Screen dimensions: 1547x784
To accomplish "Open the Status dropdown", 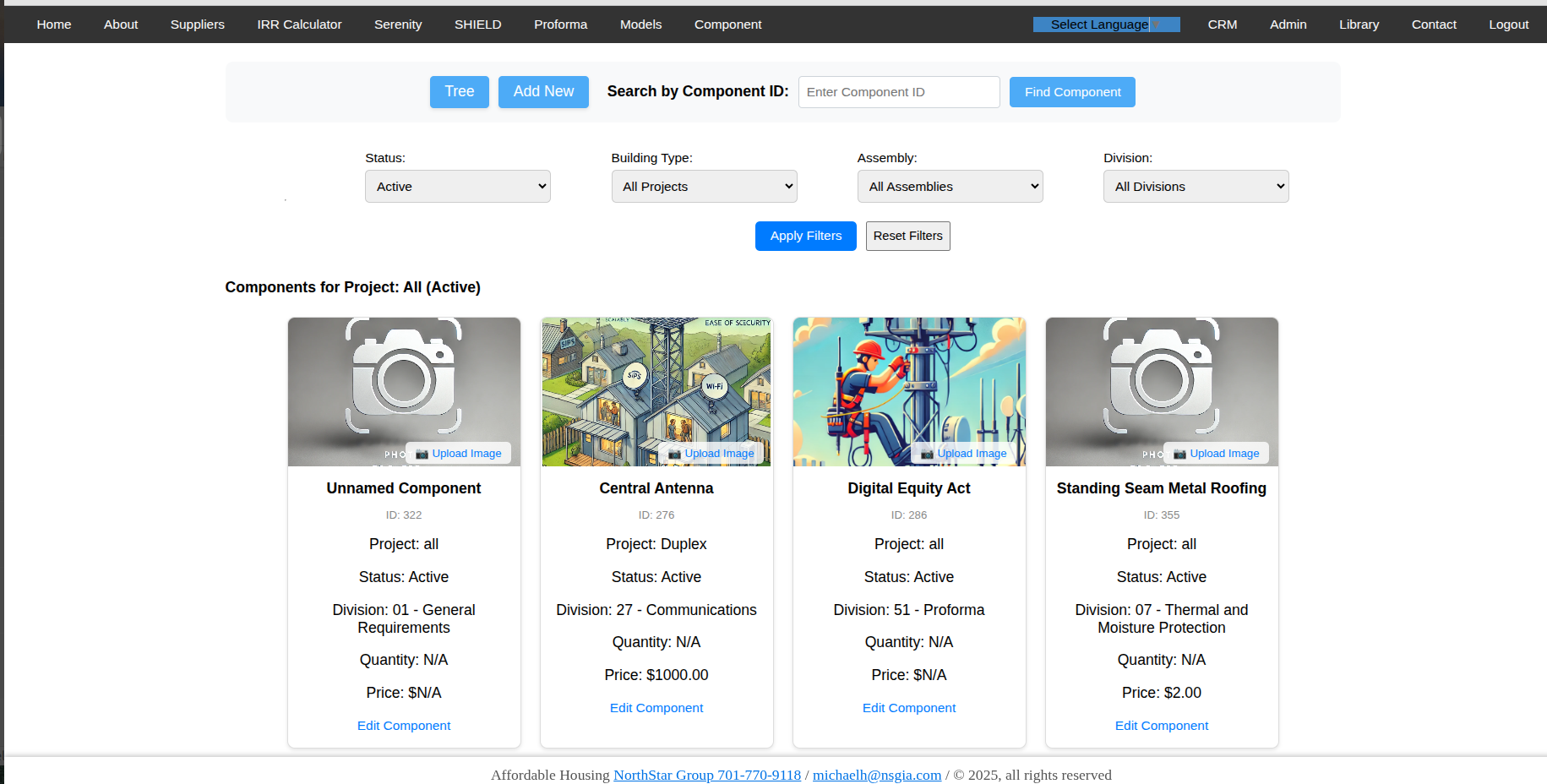I will point(457,187).
